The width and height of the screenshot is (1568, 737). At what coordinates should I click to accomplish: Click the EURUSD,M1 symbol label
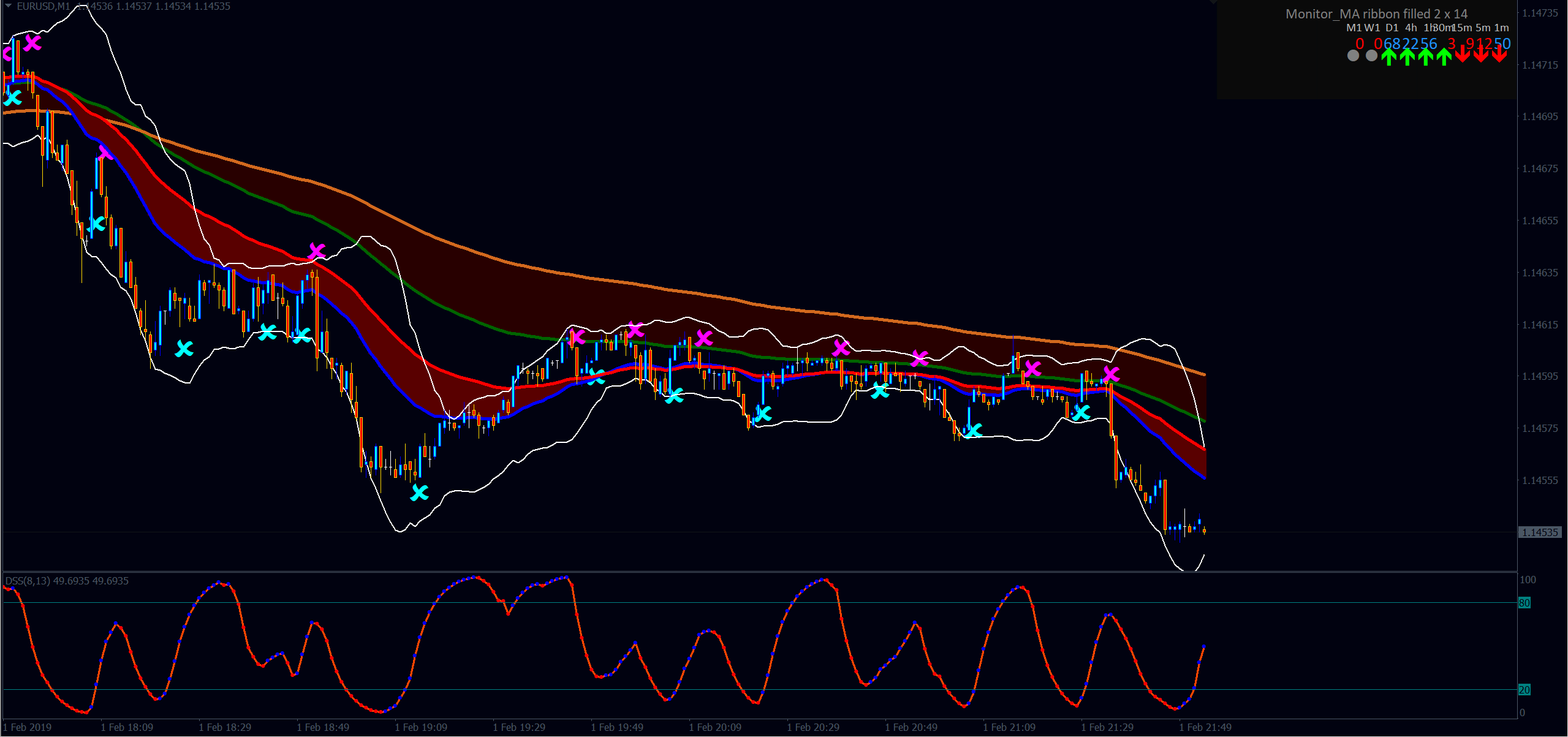tap(44, 6)
